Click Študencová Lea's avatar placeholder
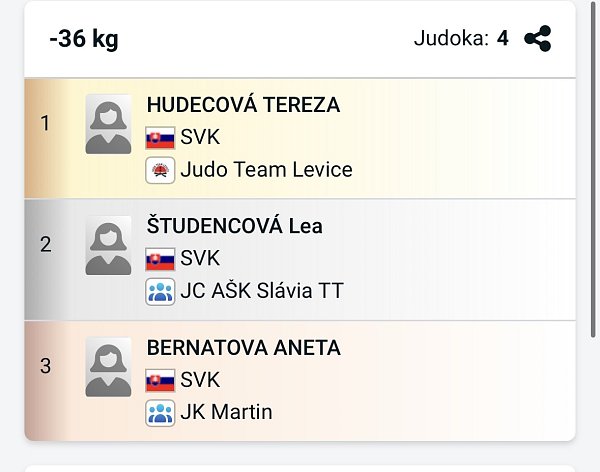The image size is (600, 472). 108,246
